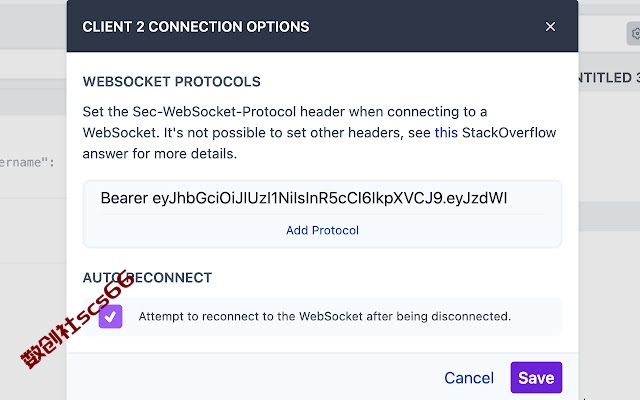Select the WEBSOCKET PROTOCOLS section heading
The width and height of the screenshot is (640, 400).
click(171, 82)
